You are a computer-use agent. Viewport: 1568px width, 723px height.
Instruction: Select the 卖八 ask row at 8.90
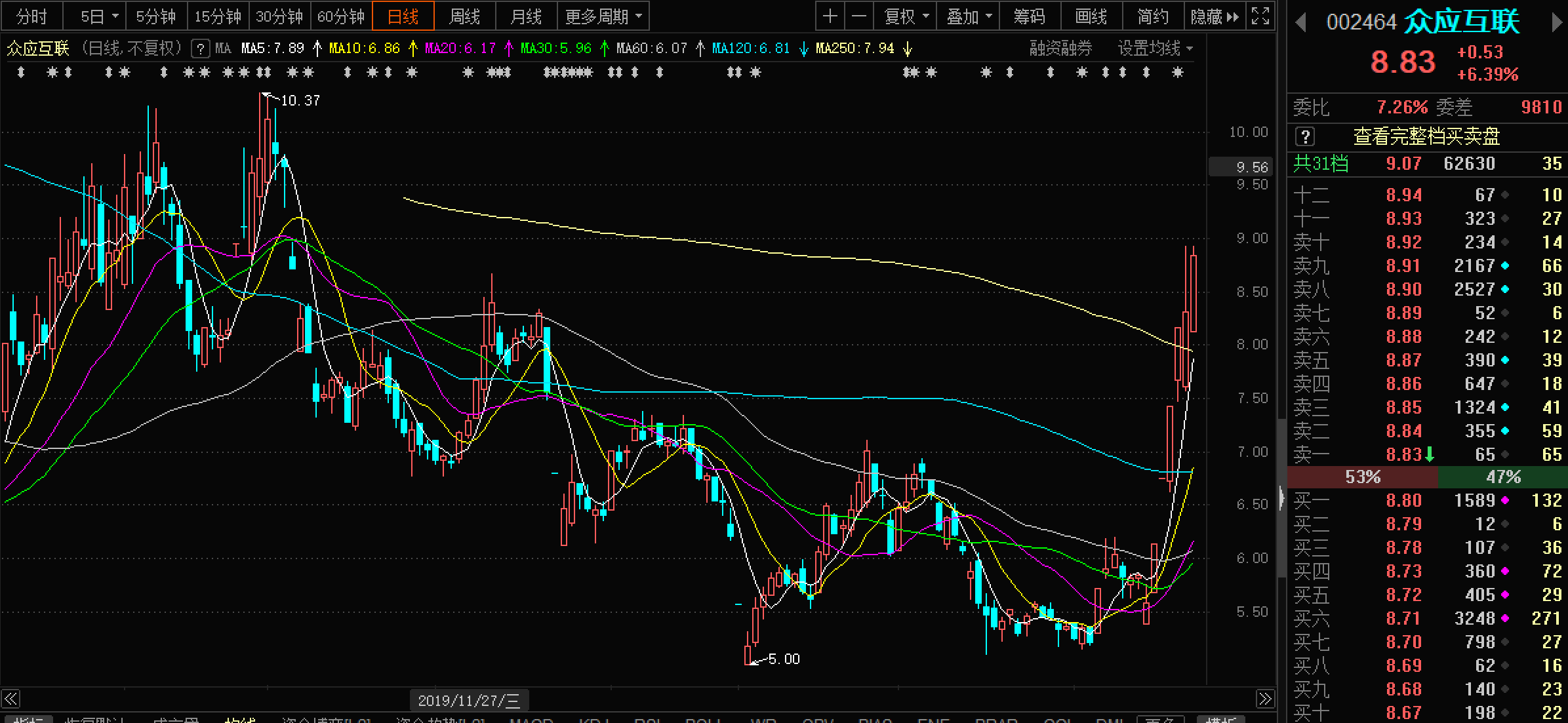[1427, 290]
